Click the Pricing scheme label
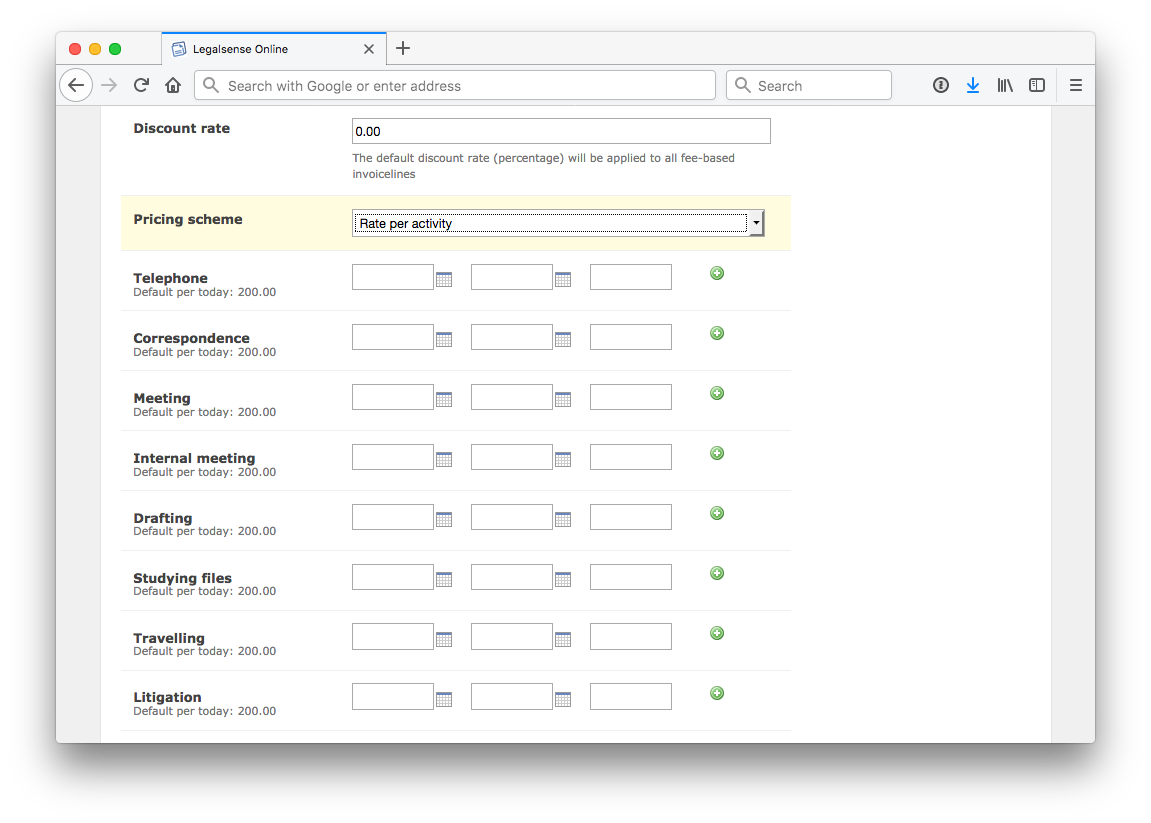 pyautogui.click(x=188, y=220)
